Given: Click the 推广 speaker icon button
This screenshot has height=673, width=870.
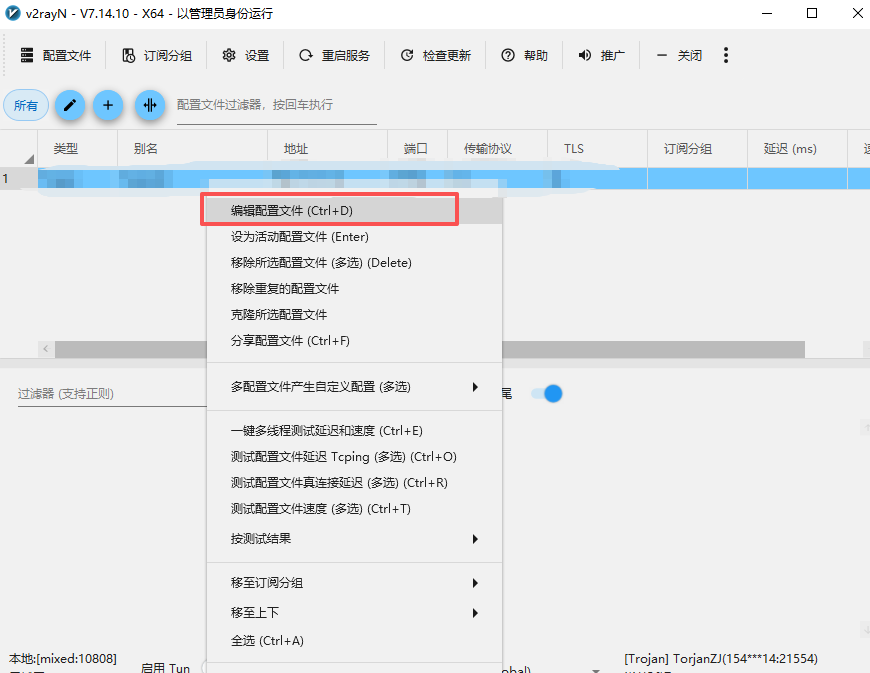Looking at the screenshot, I should [x=602, y=55].
